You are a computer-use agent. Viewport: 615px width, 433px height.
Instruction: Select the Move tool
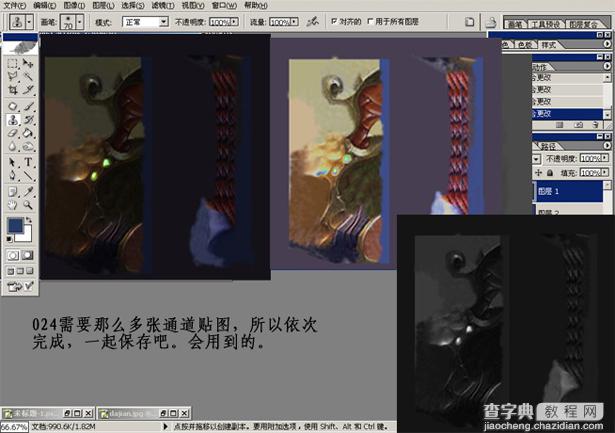[27, 63]
